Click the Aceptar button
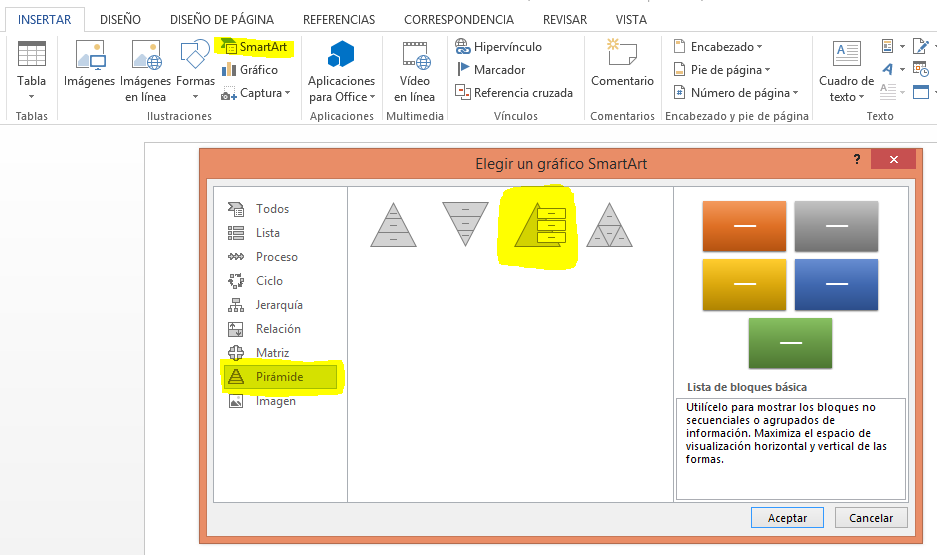 click(787, 518)
